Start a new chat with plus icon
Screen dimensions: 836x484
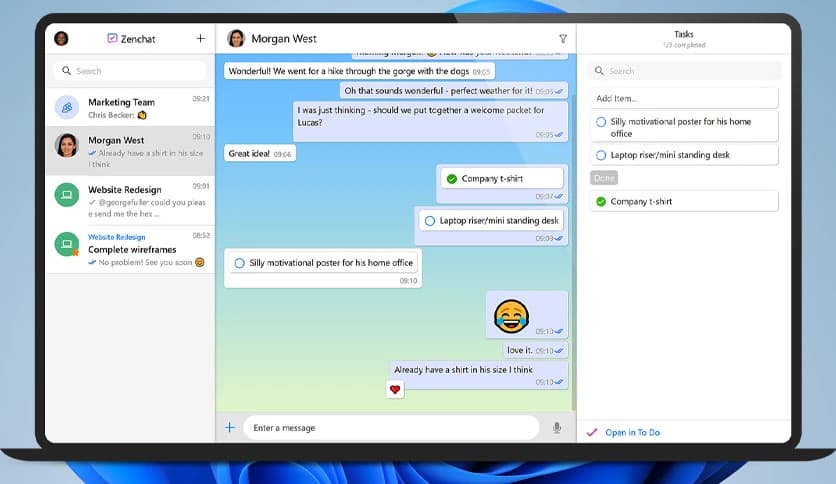tap(200, 38)
